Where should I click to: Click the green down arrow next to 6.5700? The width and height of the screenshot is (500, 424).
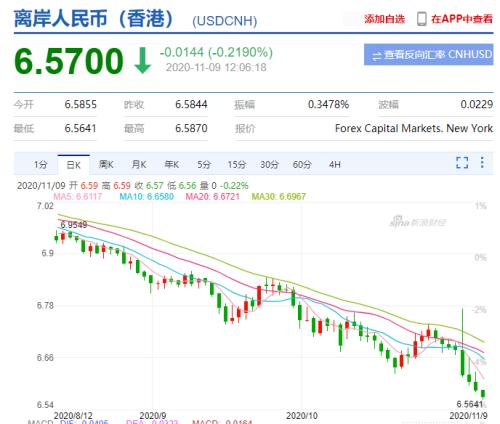pyautogui.click(x=143, y=60)
